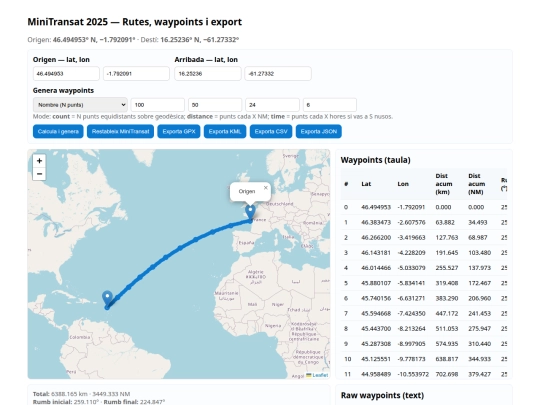Focus the arrival latitude field 16.25236

(x=208, y=74)
